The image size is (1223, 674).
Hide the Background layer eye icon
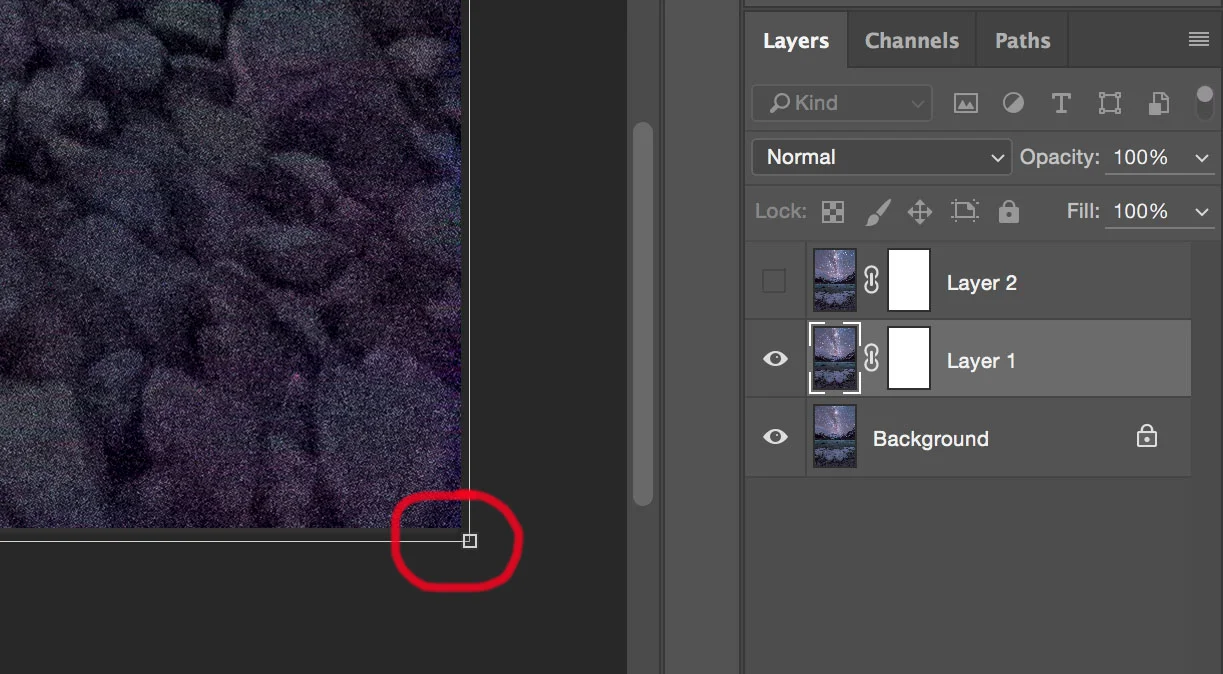coord(775,437)
